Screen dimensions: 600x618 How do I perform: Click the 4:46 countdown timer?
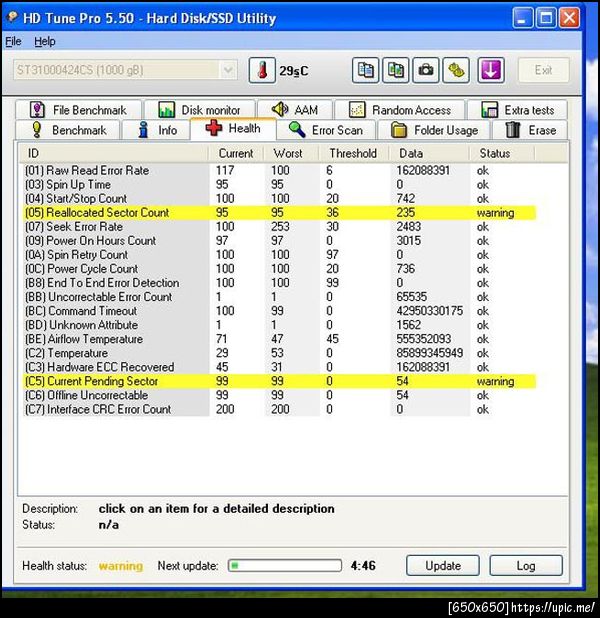click(363, 566)
